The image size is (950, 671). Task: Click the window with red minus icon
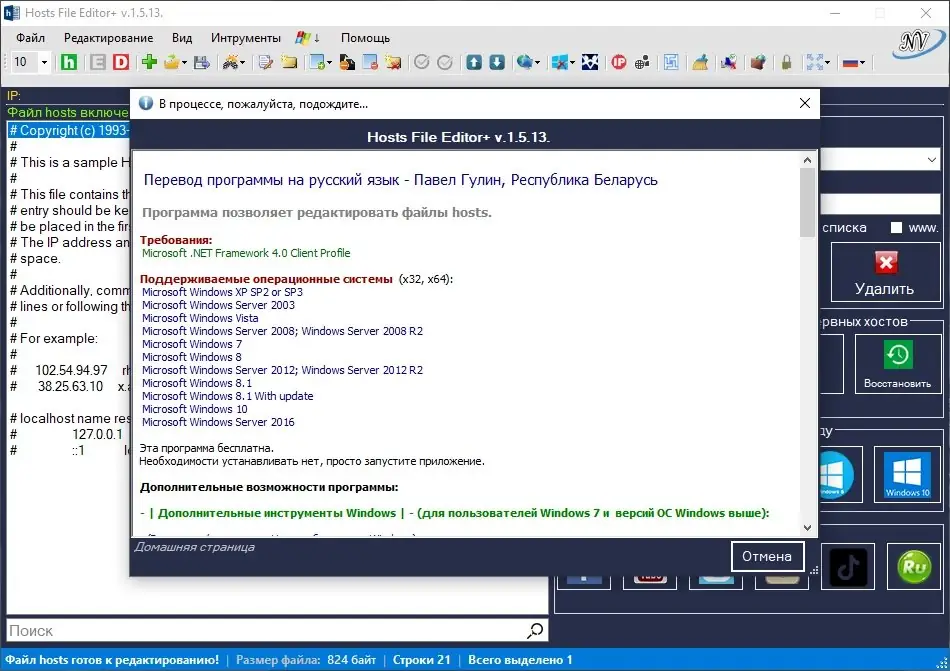pos(370,62)
